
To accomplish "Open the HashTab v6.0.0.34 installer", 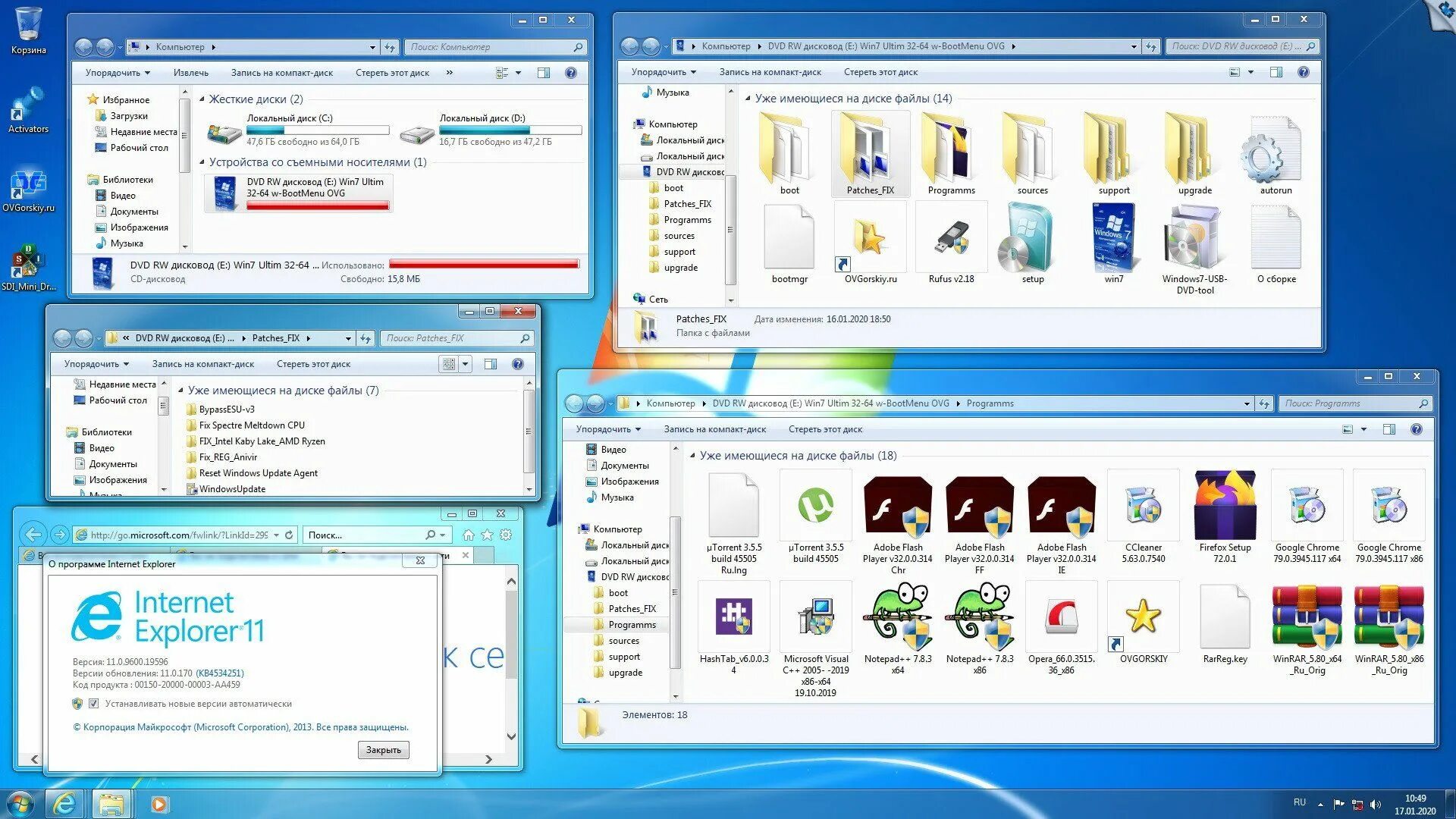I will (733, 616).
